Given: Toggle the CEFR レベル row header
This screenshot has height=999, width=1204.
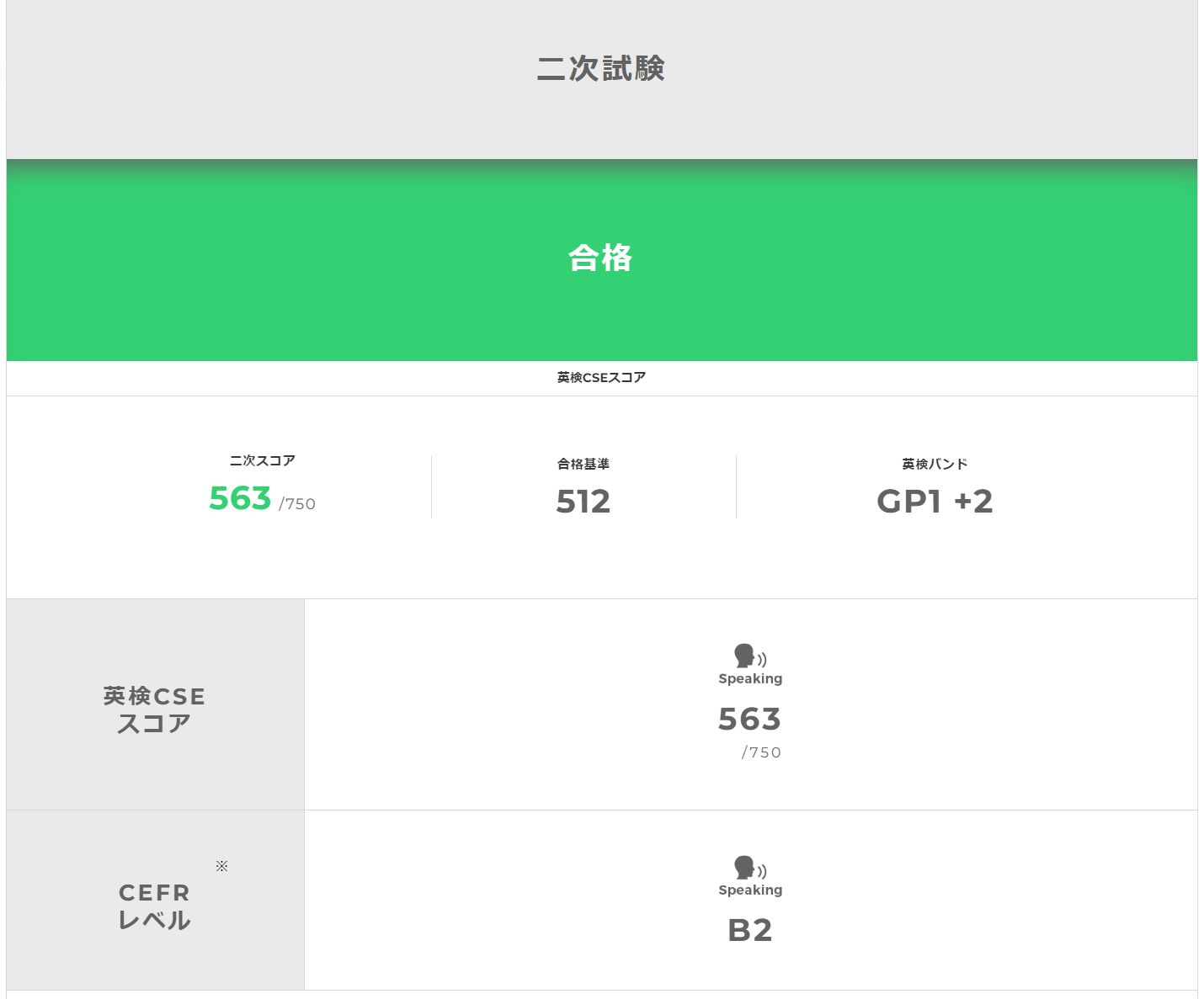Looking at the screenshot, I should [x=154, y=905].
